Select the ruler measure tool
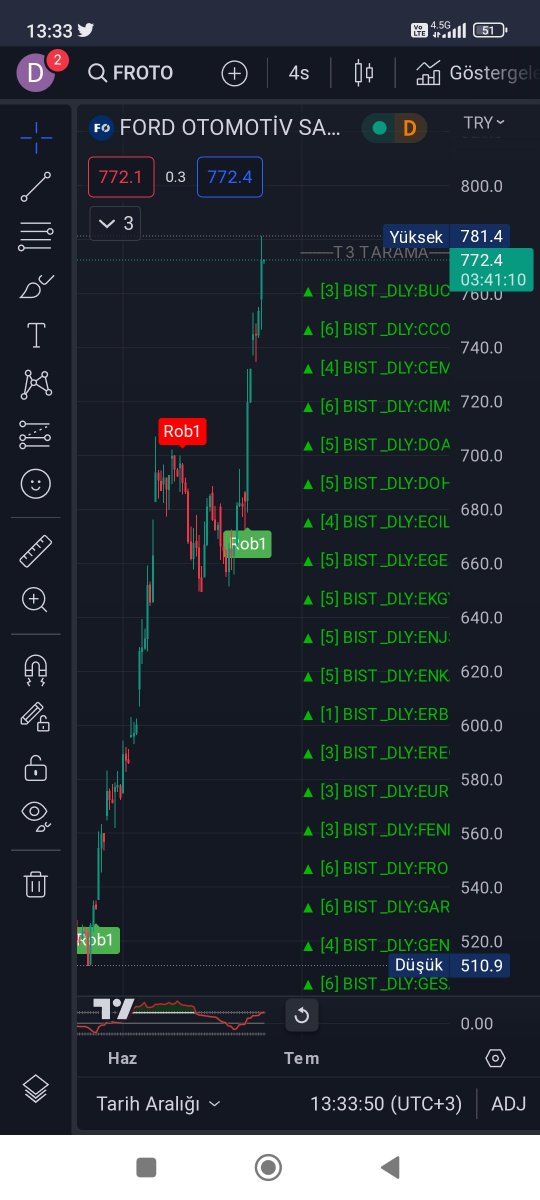Image resolution: width=540 pixels, height=1200 pixels. 36,550
